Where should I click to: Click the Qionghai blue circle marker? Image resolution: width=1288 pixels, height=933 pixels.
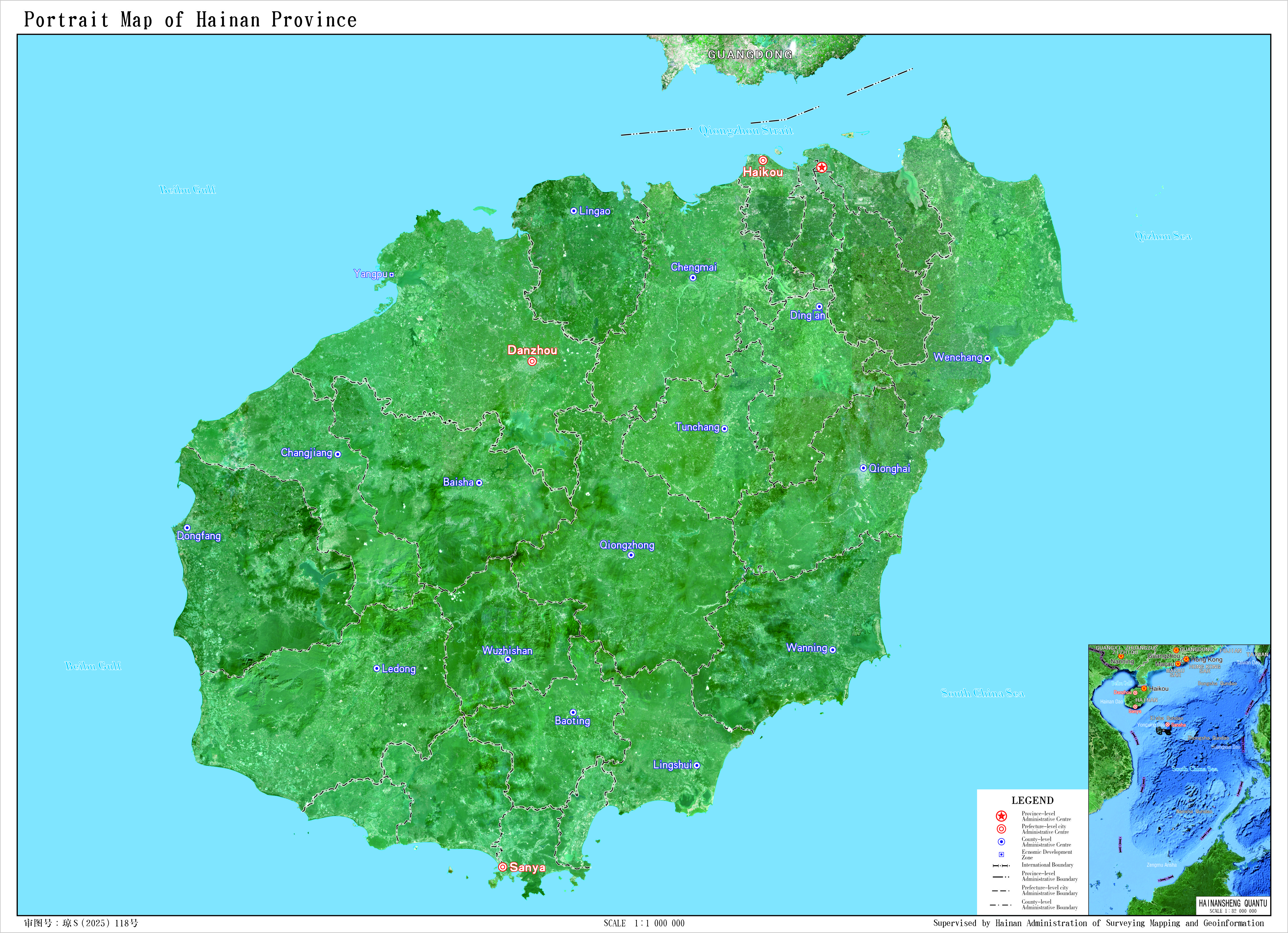pyautogui.click(x=863, y=468)
